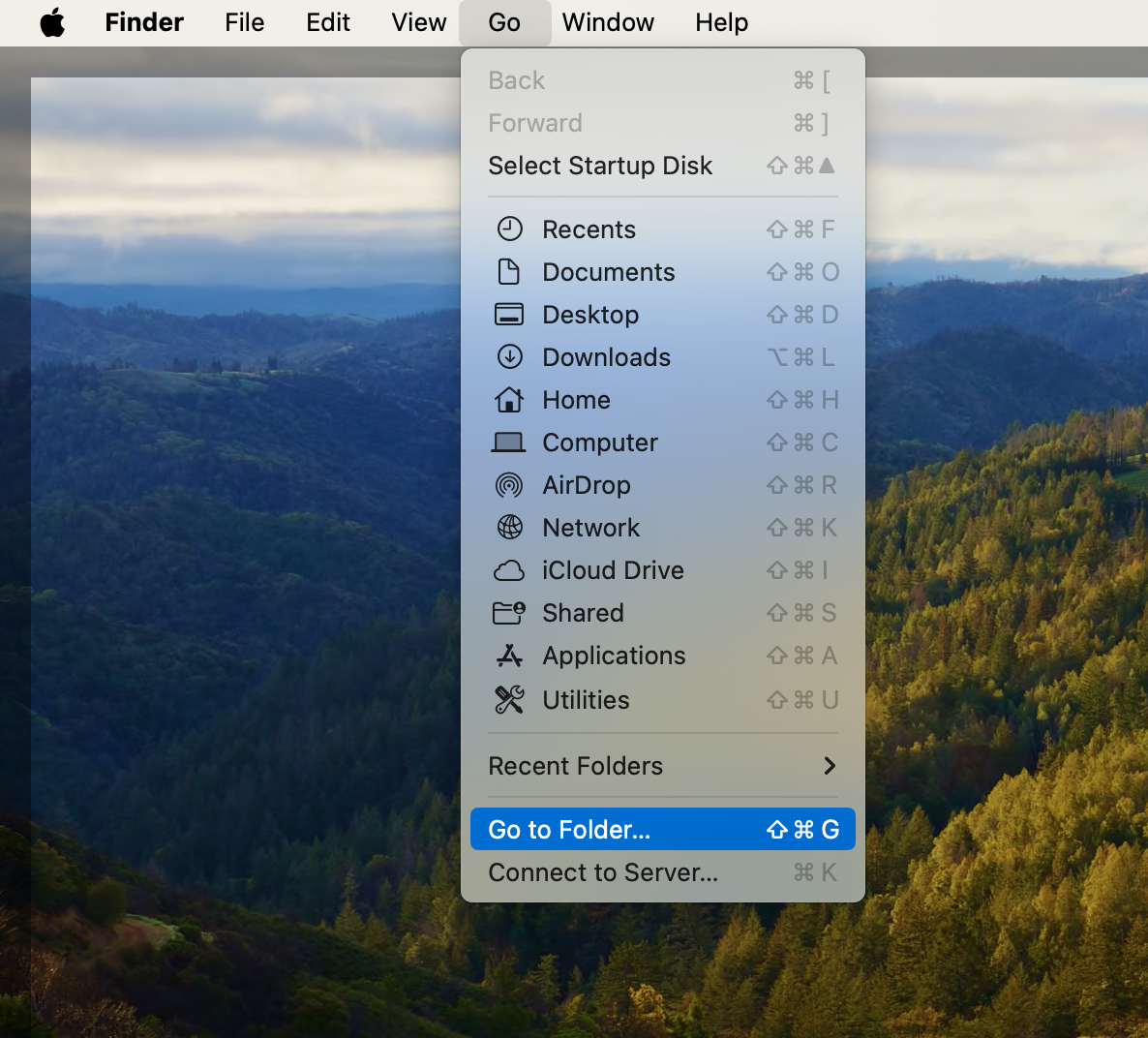The height and width of the screenshot is (1038, 1148).
Task: Open the View menu
Action: [x=418, y=22]
